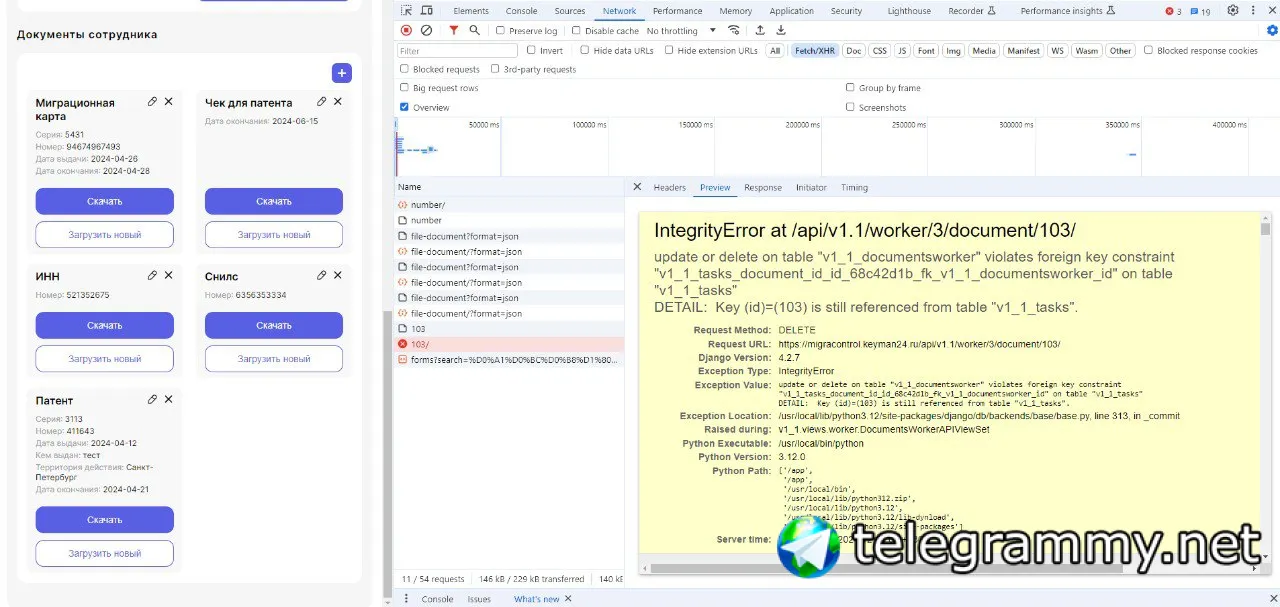Screen dimensions: 1280x607
Task: Switch to the Headers tab
Action: (670, 187)
